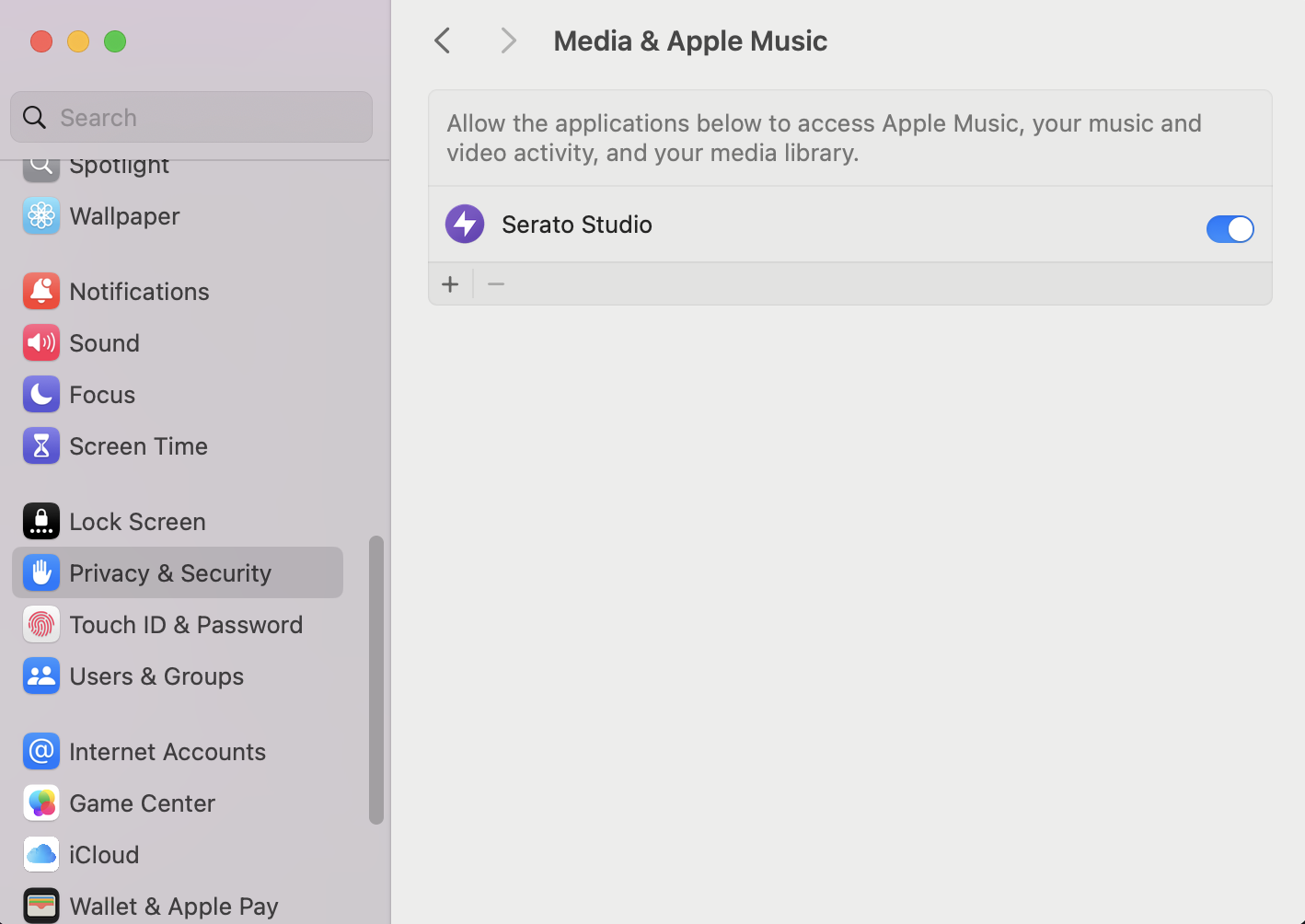
Task: Click the sidebar vertical scrollbar
Action: [x=375, y=679]
